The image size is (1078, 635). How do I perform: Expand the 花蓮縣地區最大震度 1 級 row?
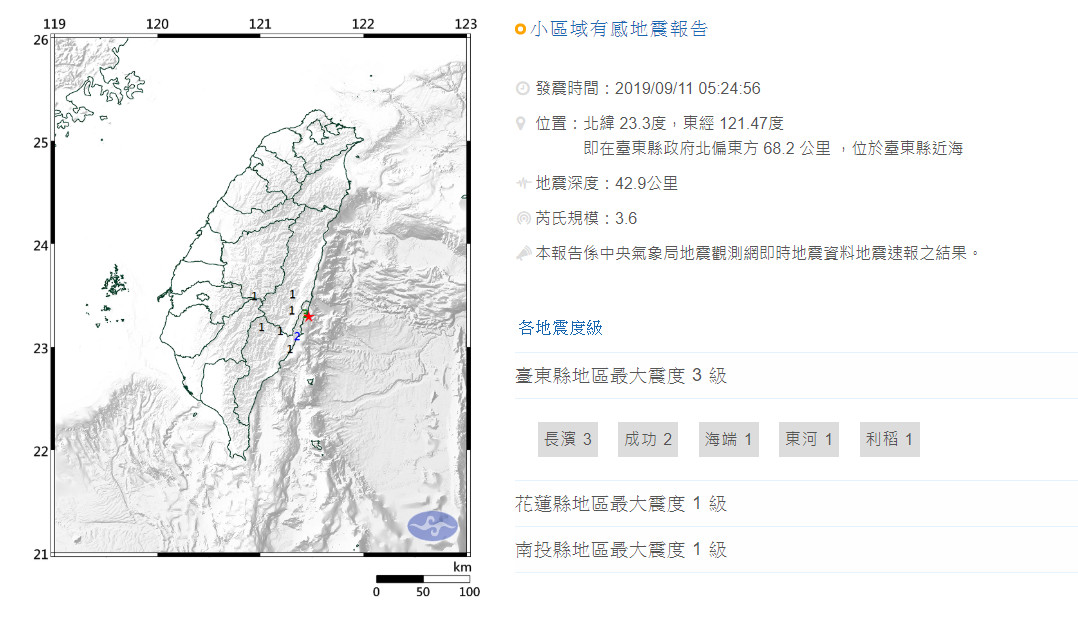click(620, 504)
